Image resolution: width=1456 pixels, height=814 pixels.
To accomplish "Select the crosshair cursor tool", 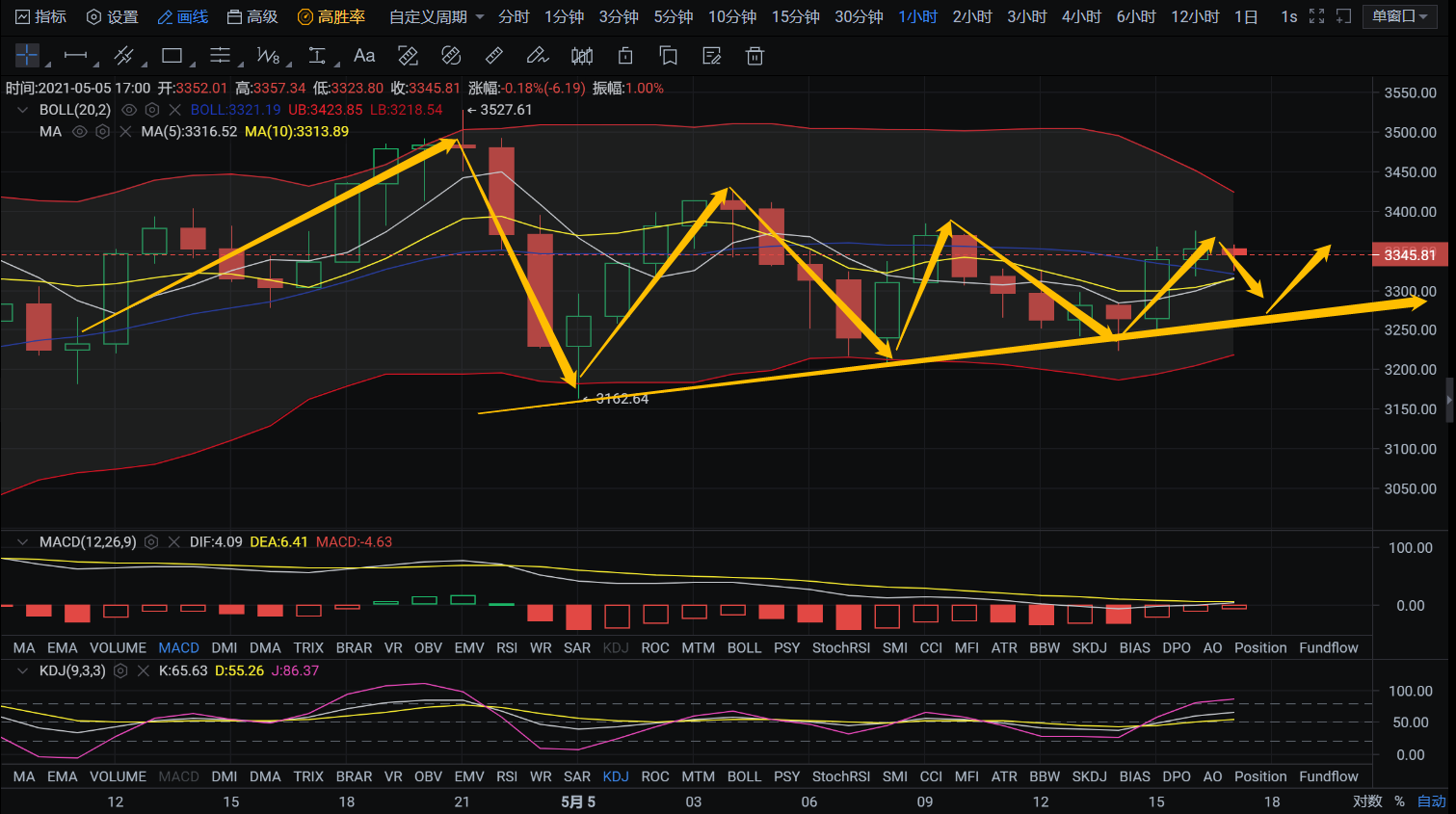I will pos(27,56).
